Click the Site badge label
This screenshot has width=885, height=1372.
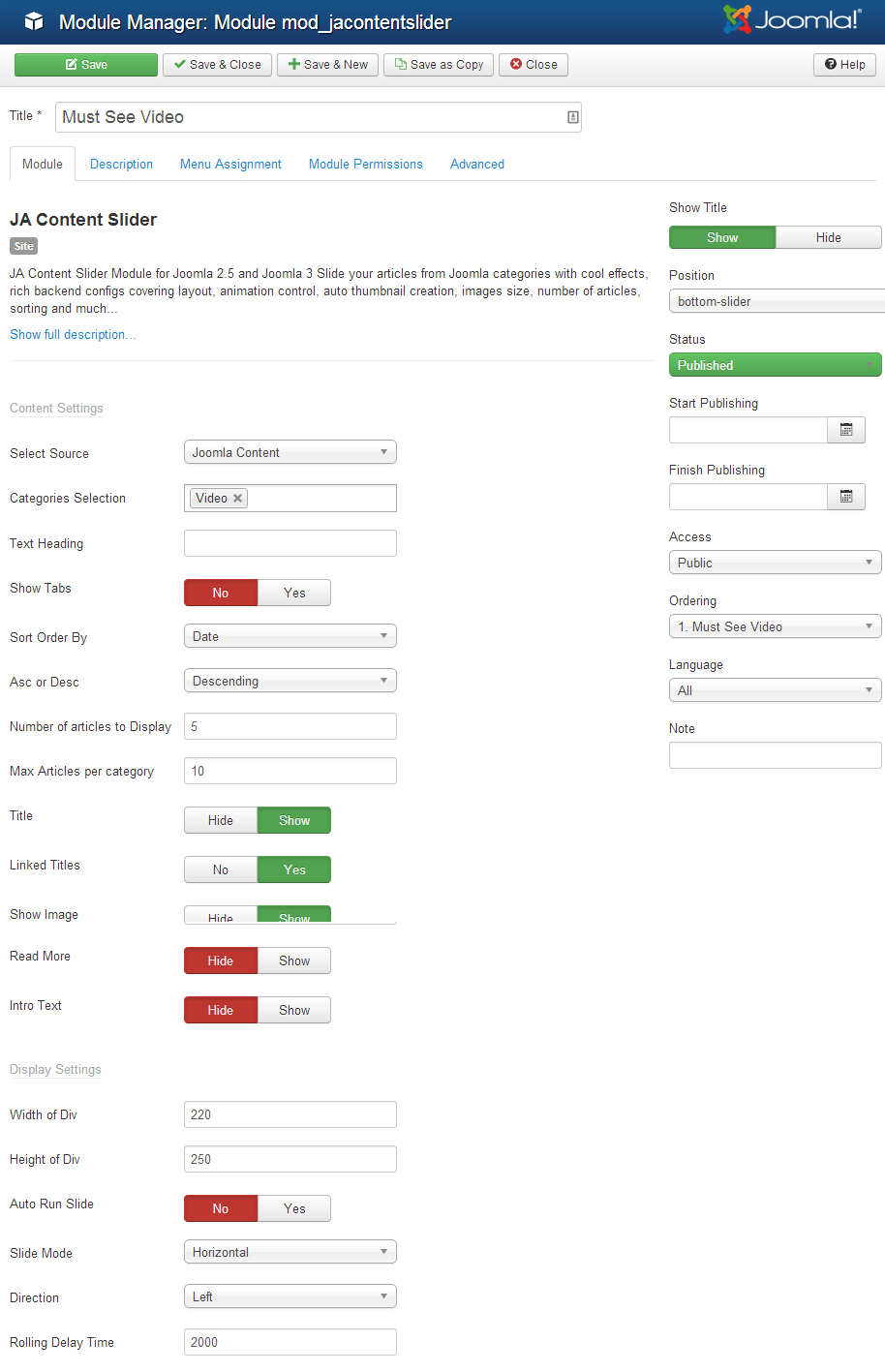point(24,246)
